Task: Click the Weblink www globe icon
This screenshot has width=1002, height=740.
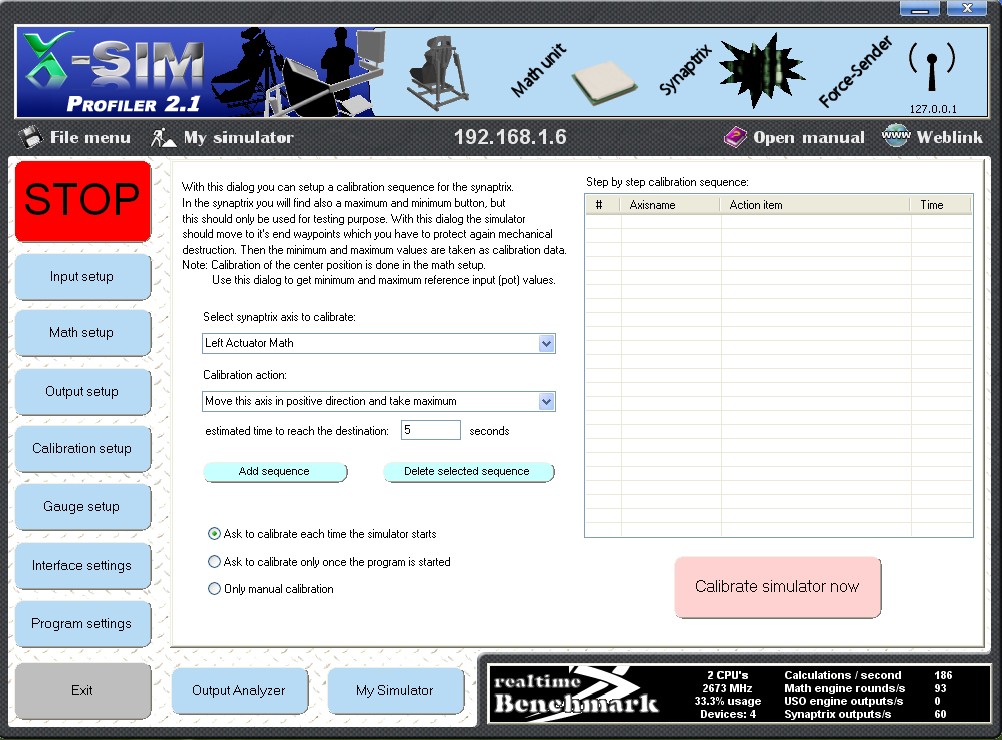Action: [895, 135]
